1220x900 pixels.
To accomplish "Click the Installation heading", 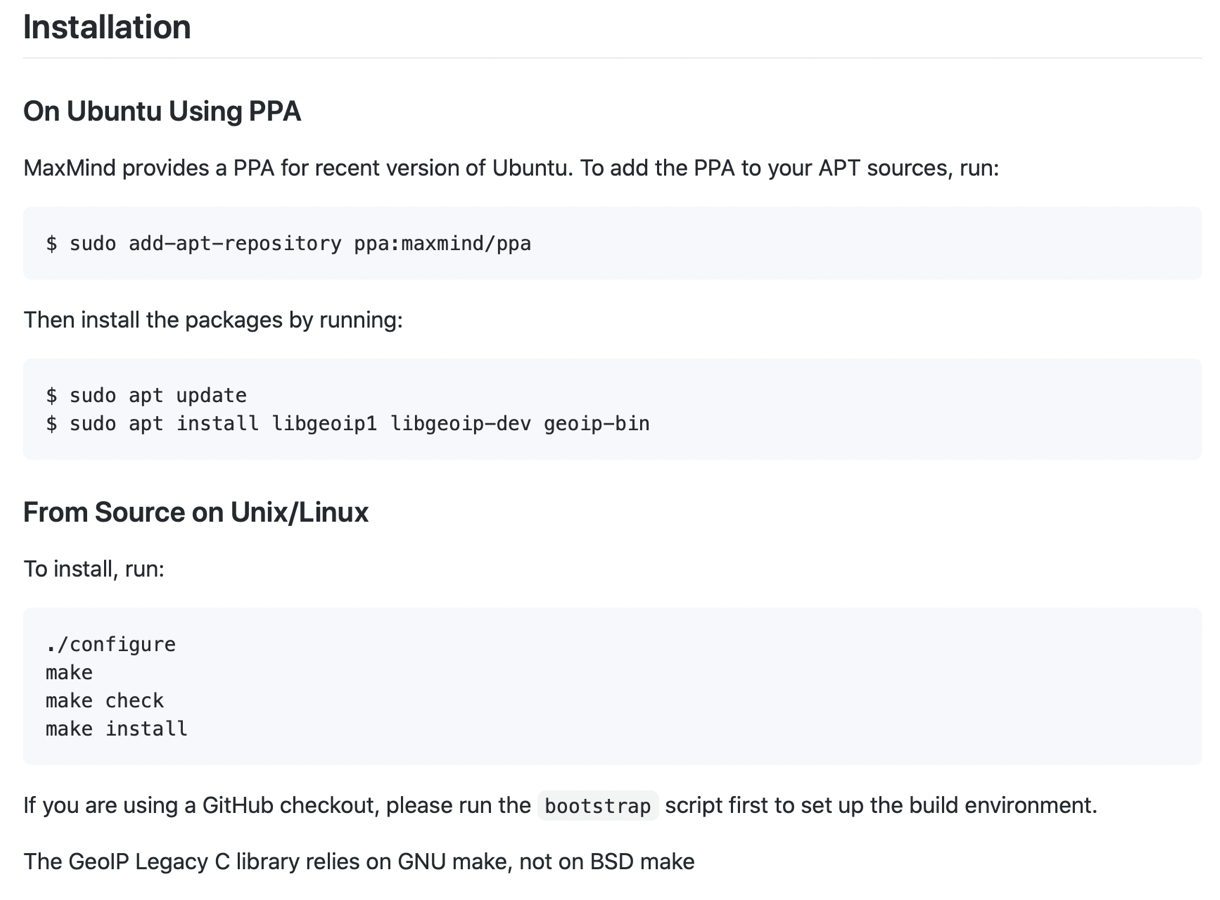I will click(x=107, y=27).
